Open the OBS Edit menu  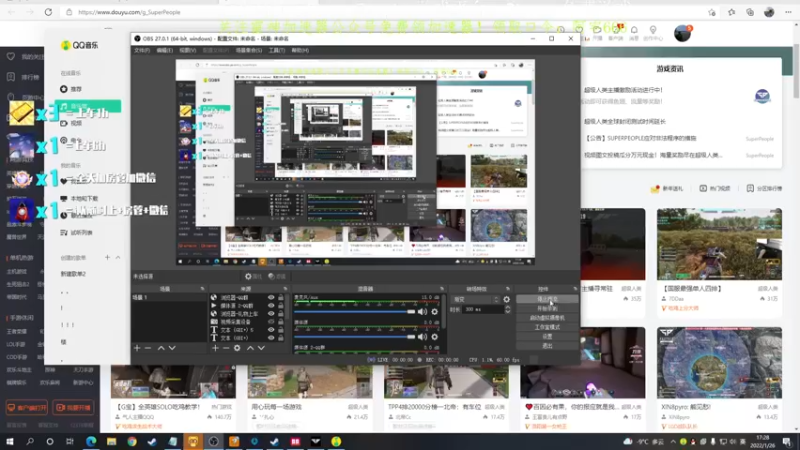point(164,51)
